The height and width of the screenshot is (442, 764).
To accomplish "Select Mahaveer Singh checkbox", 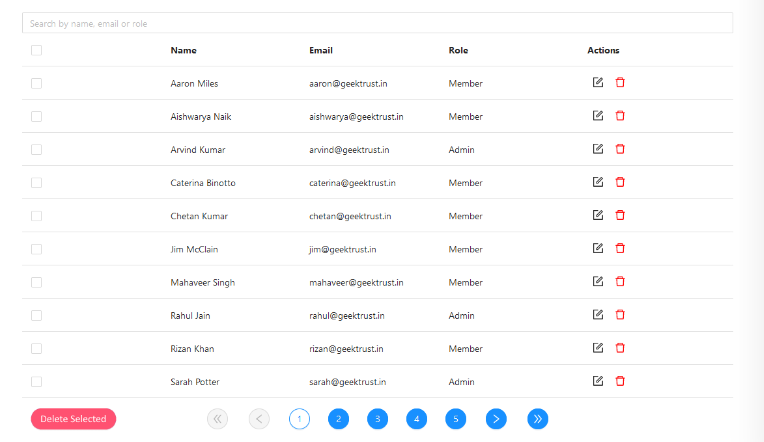I will point(37,282).
